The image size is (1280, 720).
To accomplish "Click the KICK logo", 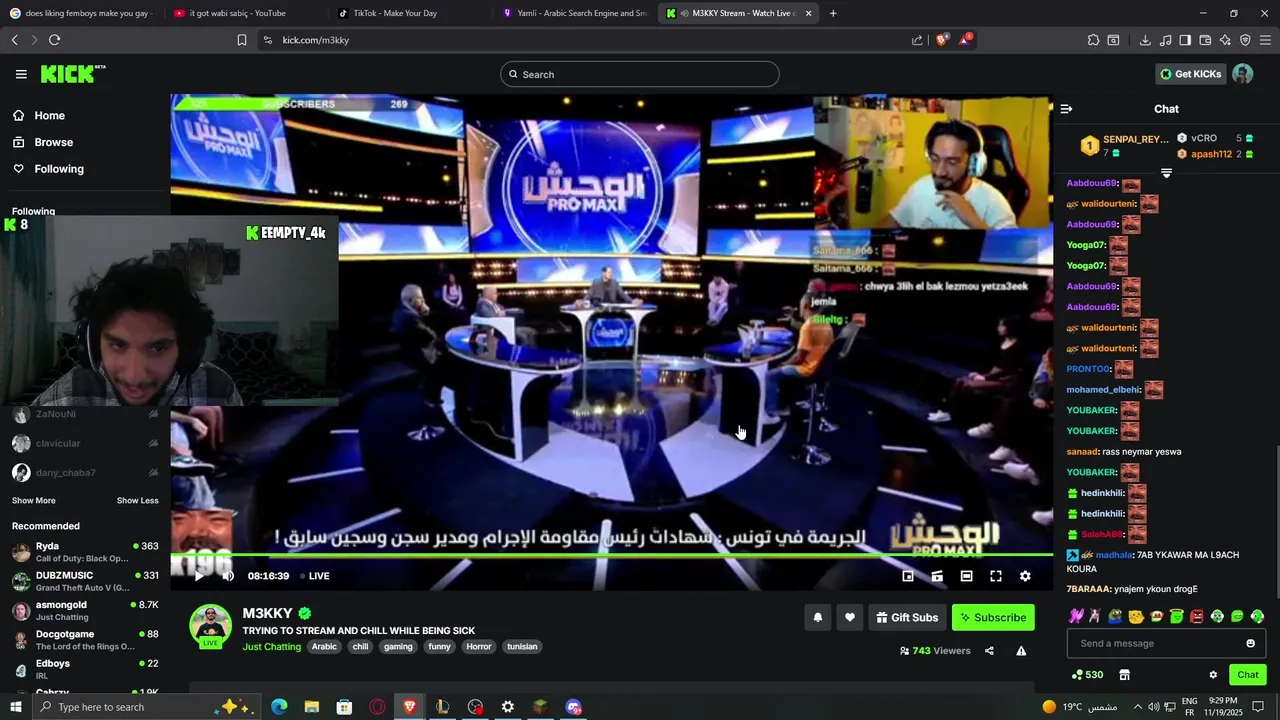I will click(73, 74).
